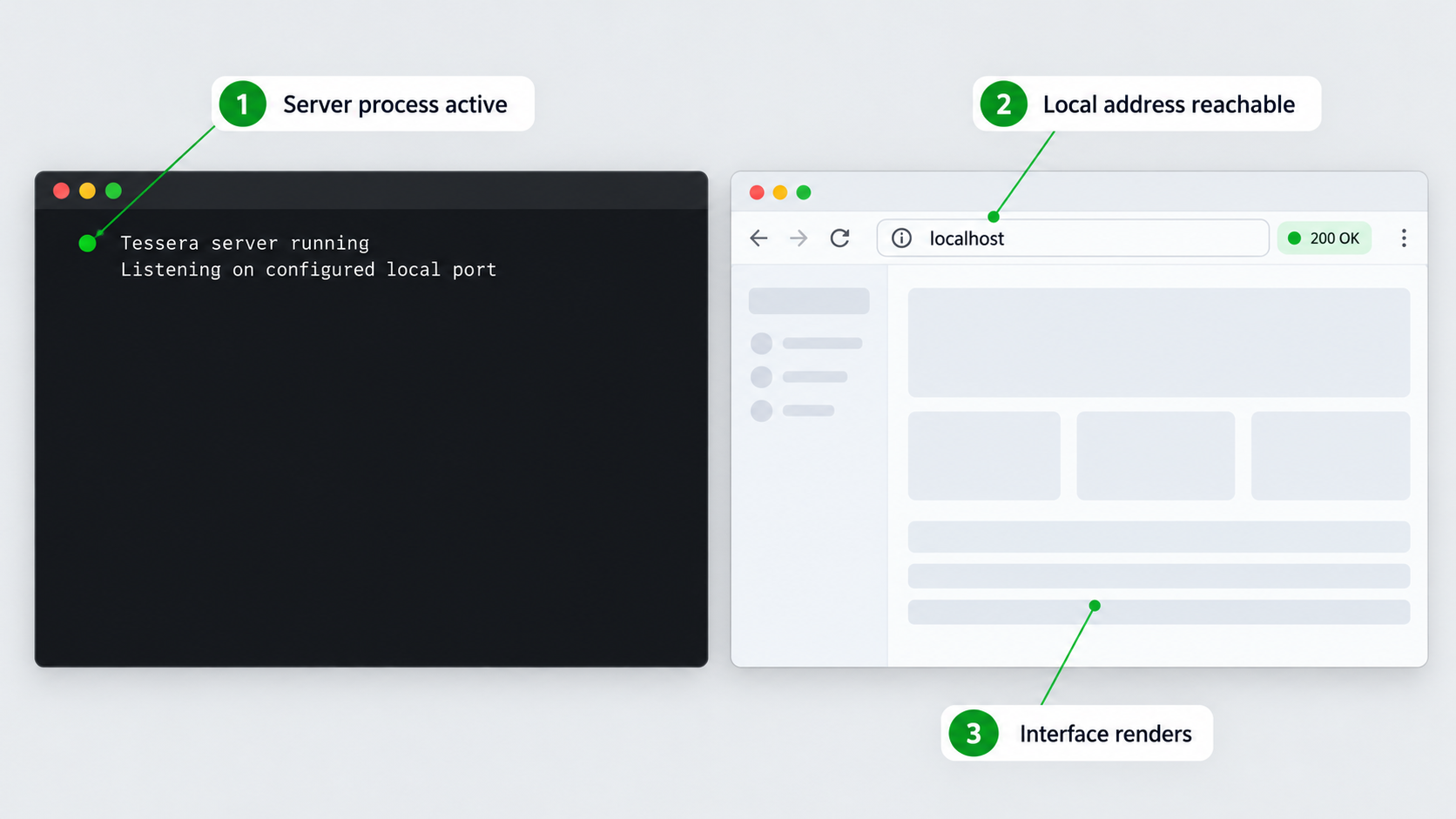This screenshot has height=819, width=1456.
Task: Maximize the terminal window
Action: coord(113,191)
